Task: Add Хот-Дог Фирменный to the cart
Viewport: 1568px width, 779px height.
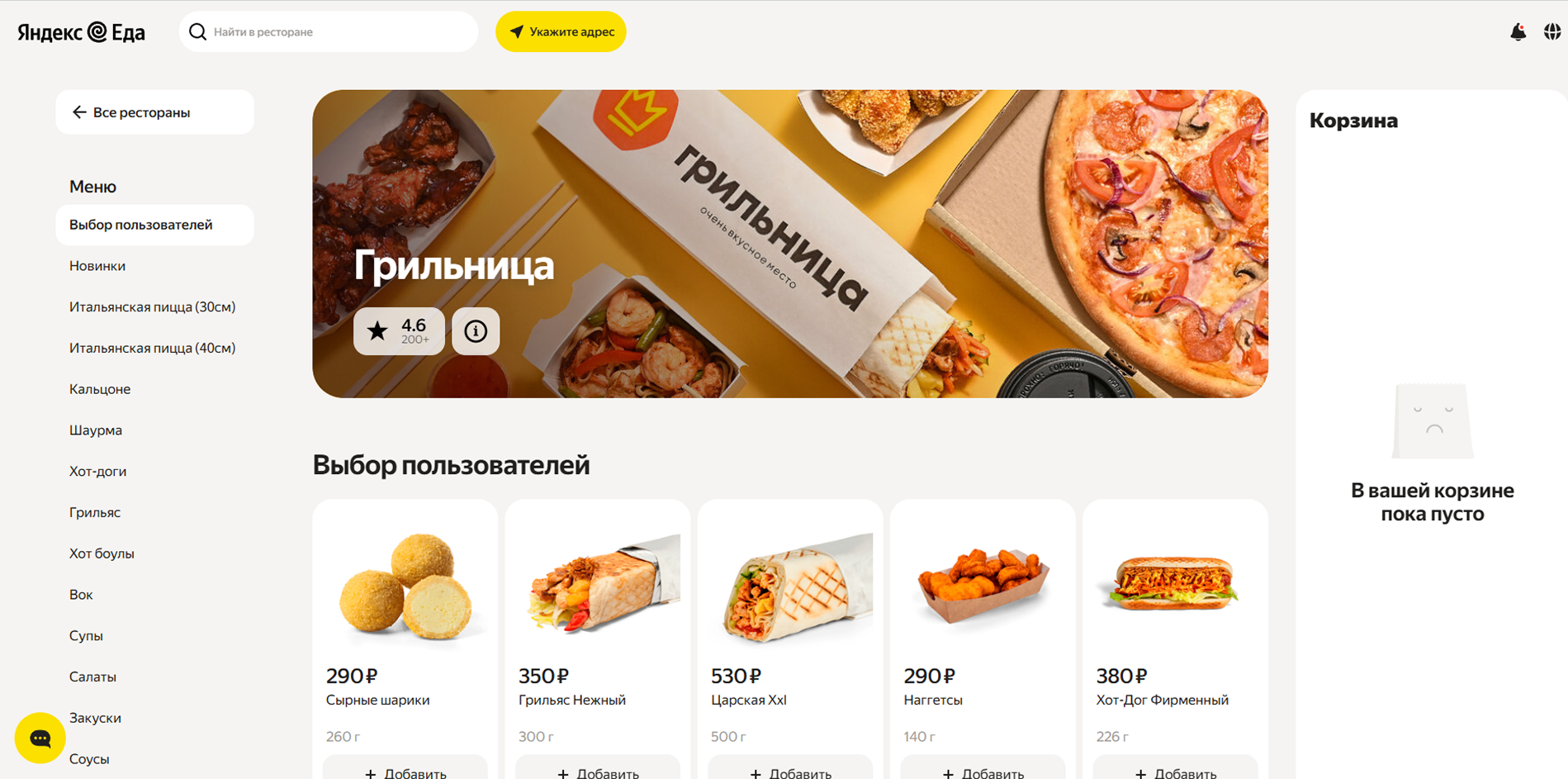Action: pos(1175,770)
